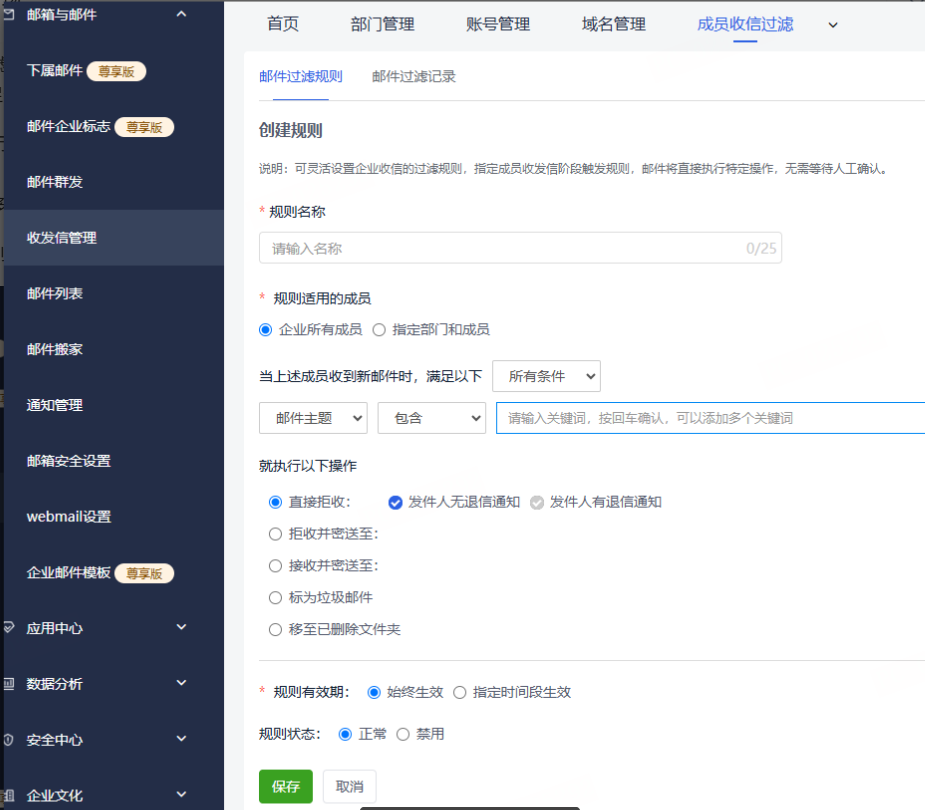Open the more-tabs dropdown arrow
Image resolution: width=925 pixels, height=810 pixels.
click(x=832, y=25)
